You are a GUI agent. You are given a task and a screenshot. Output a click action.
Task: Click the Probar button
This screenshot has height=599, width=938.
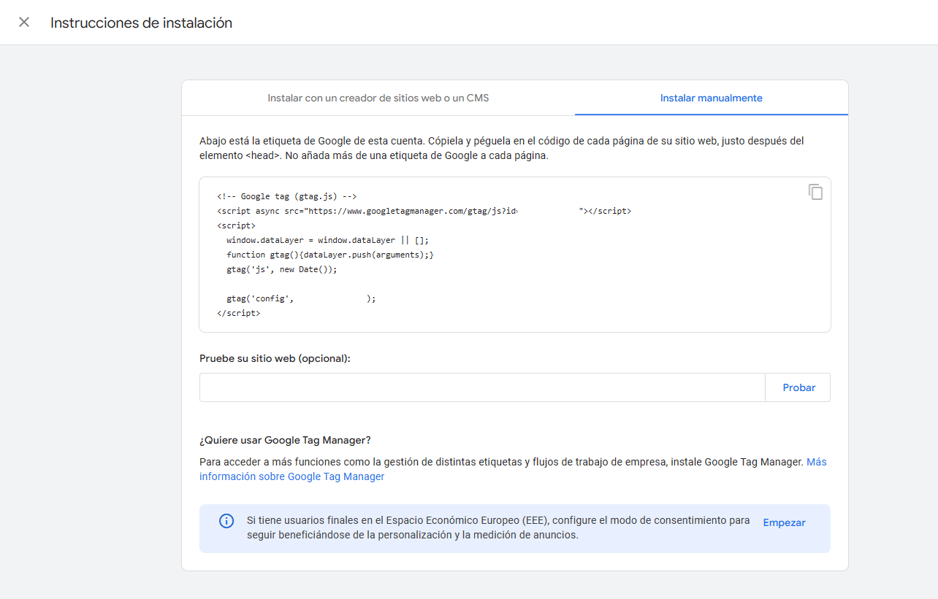pyautogui.click(x=799, y=388)
